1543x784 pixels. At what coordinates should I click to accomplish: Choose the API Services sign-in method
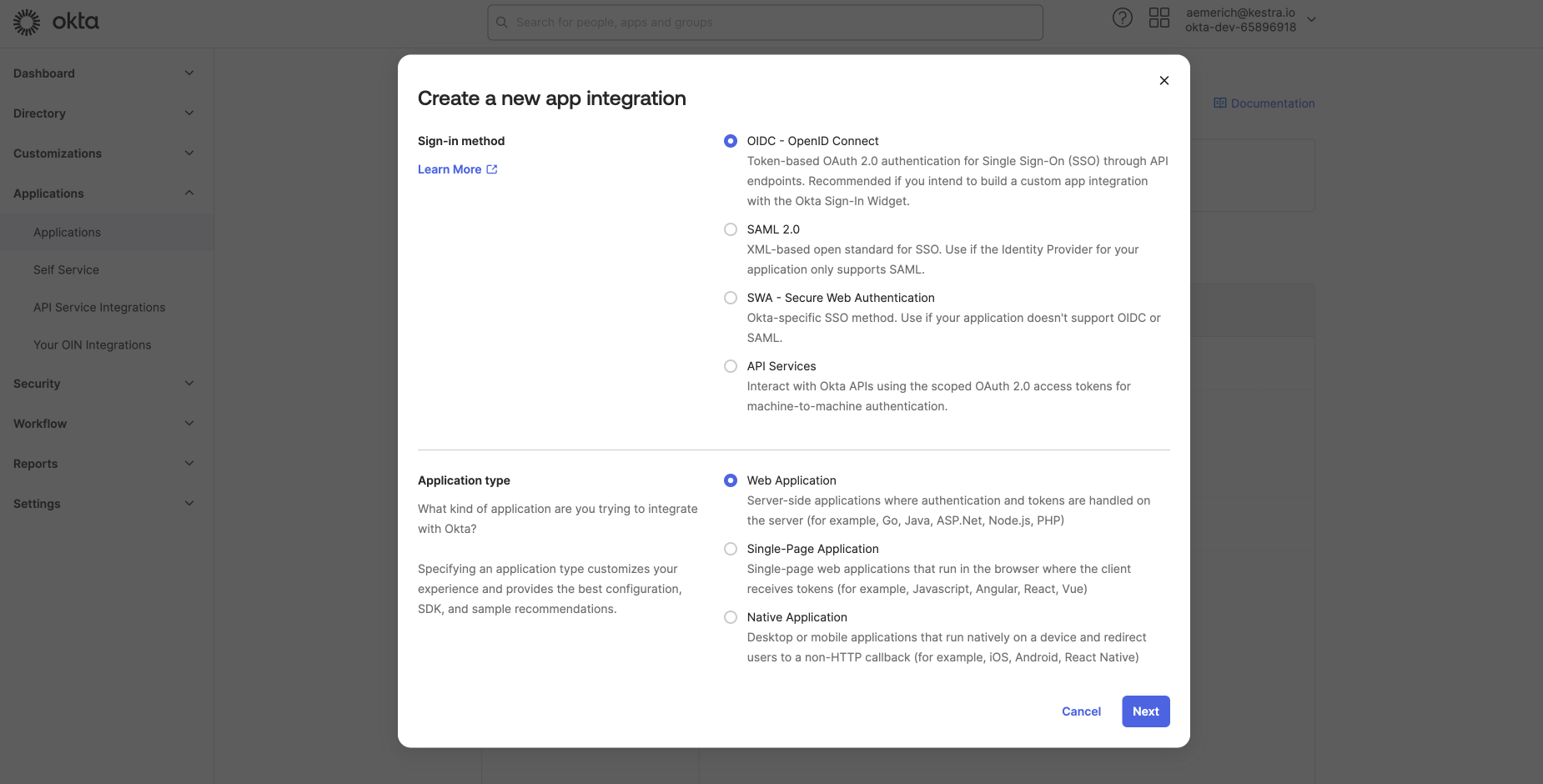731,366
